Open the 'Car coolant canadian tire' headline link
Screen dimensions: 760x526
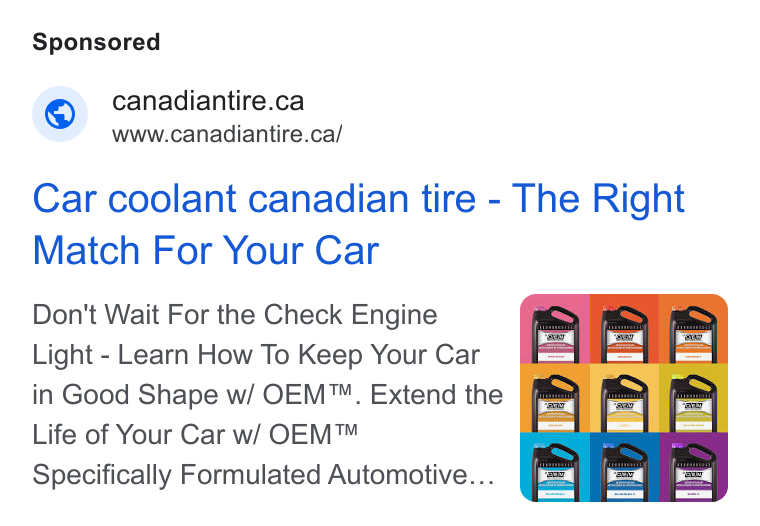[x=358, y=198]
